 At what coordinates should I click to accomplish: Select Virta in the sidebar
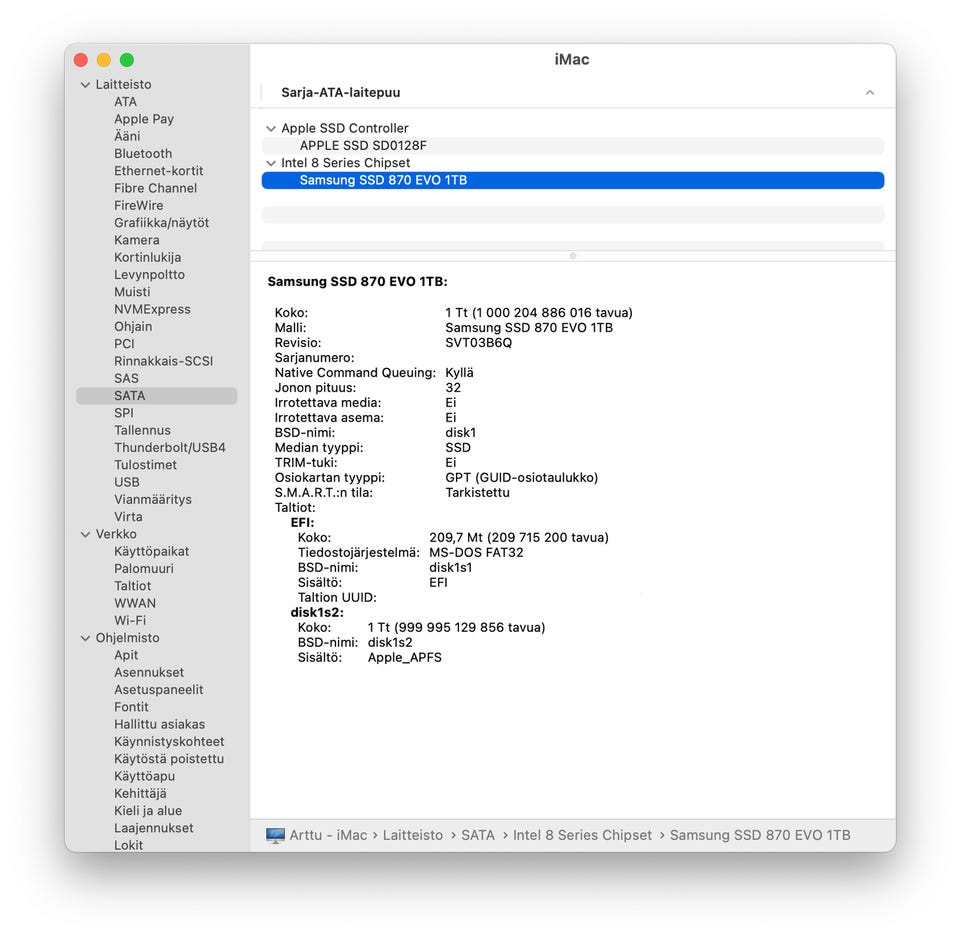129,517
